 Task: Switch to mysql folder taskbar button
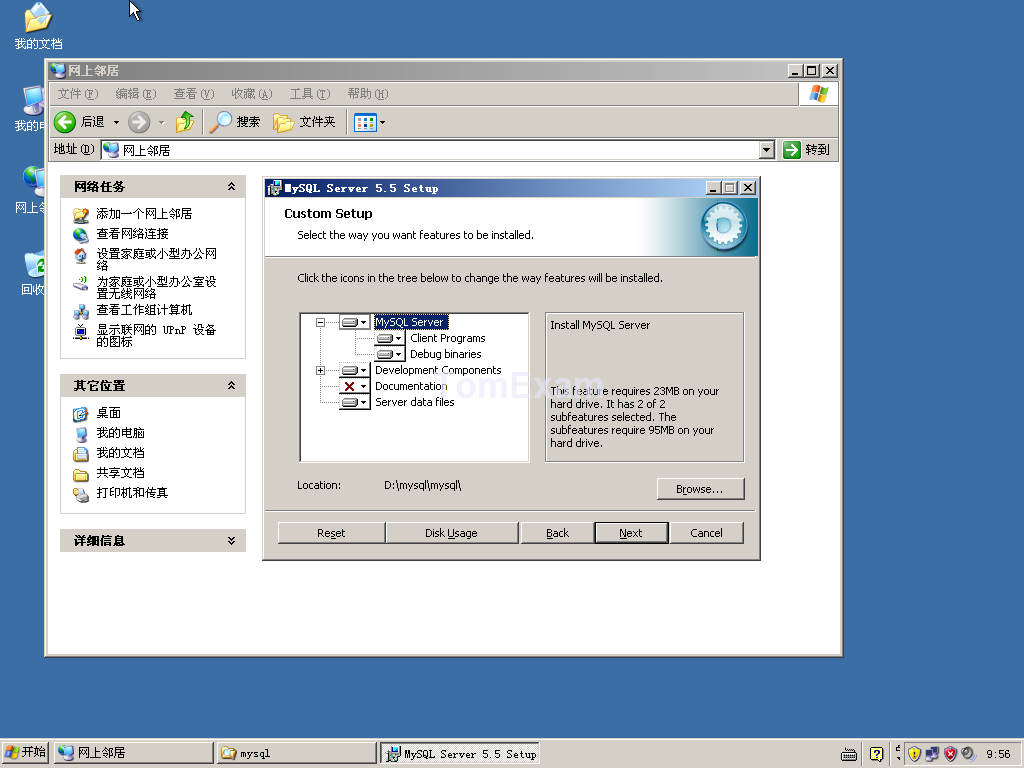(296, 753)
